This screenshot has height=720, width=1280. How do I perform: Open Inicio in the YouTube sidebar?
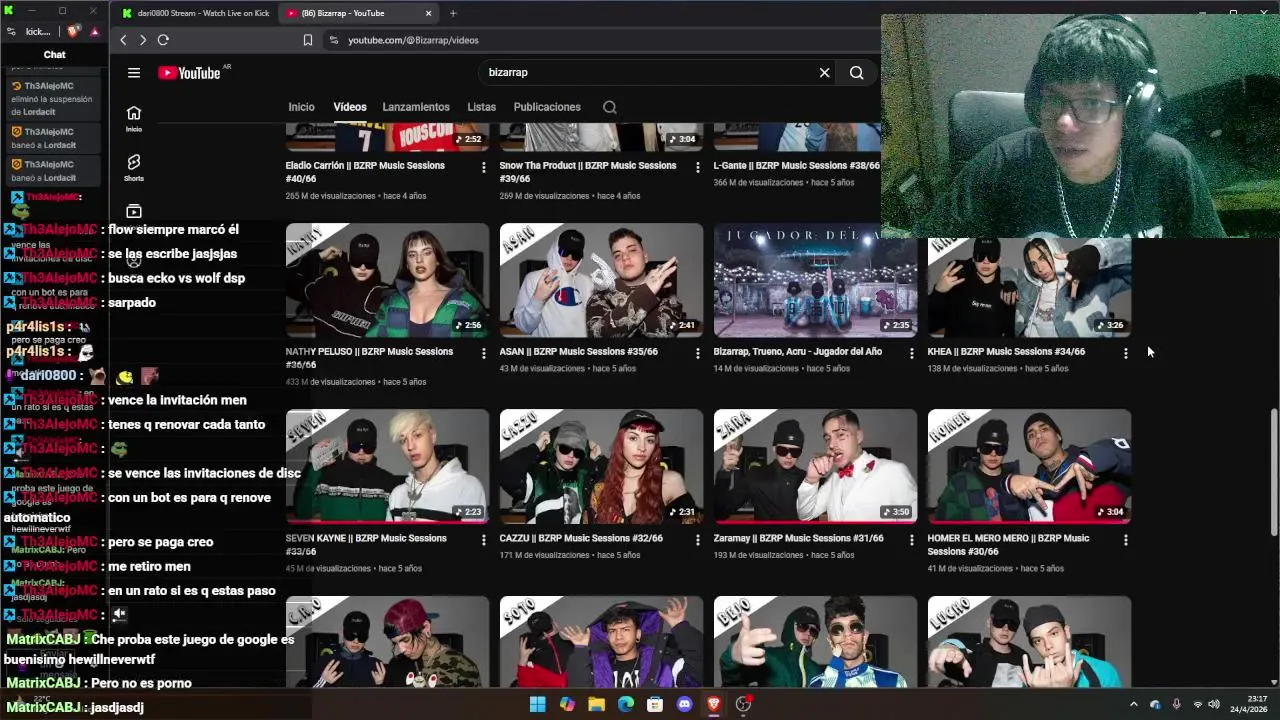133,118
